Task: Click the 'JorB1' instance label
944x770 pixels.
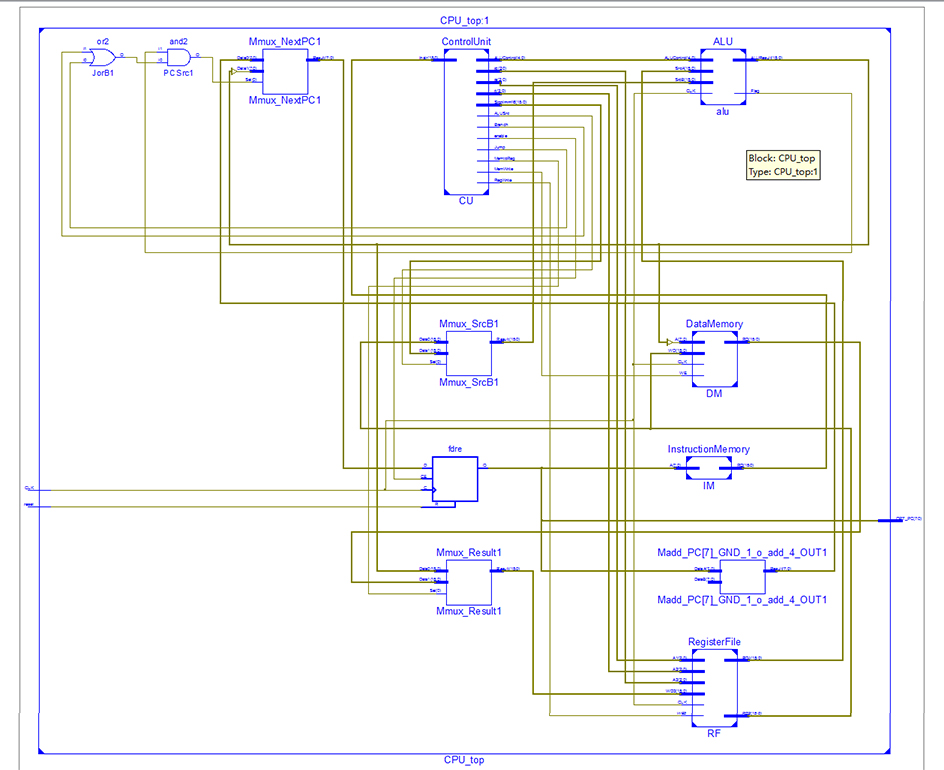Action: pyautogui.click(x=103, y=73)
